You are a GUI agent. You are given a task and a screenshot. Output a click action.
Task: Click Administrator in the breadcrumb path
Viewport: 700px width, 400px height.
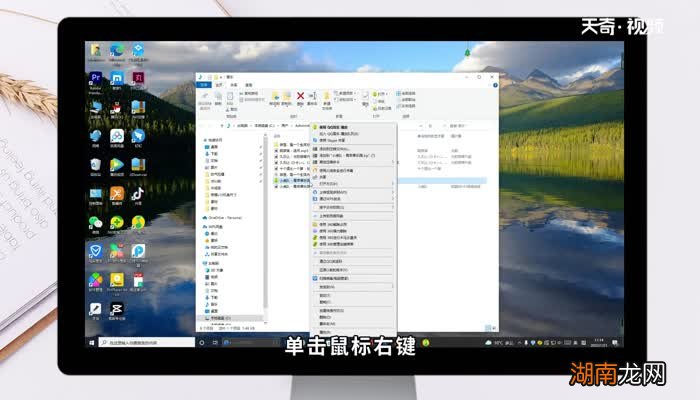302,126
